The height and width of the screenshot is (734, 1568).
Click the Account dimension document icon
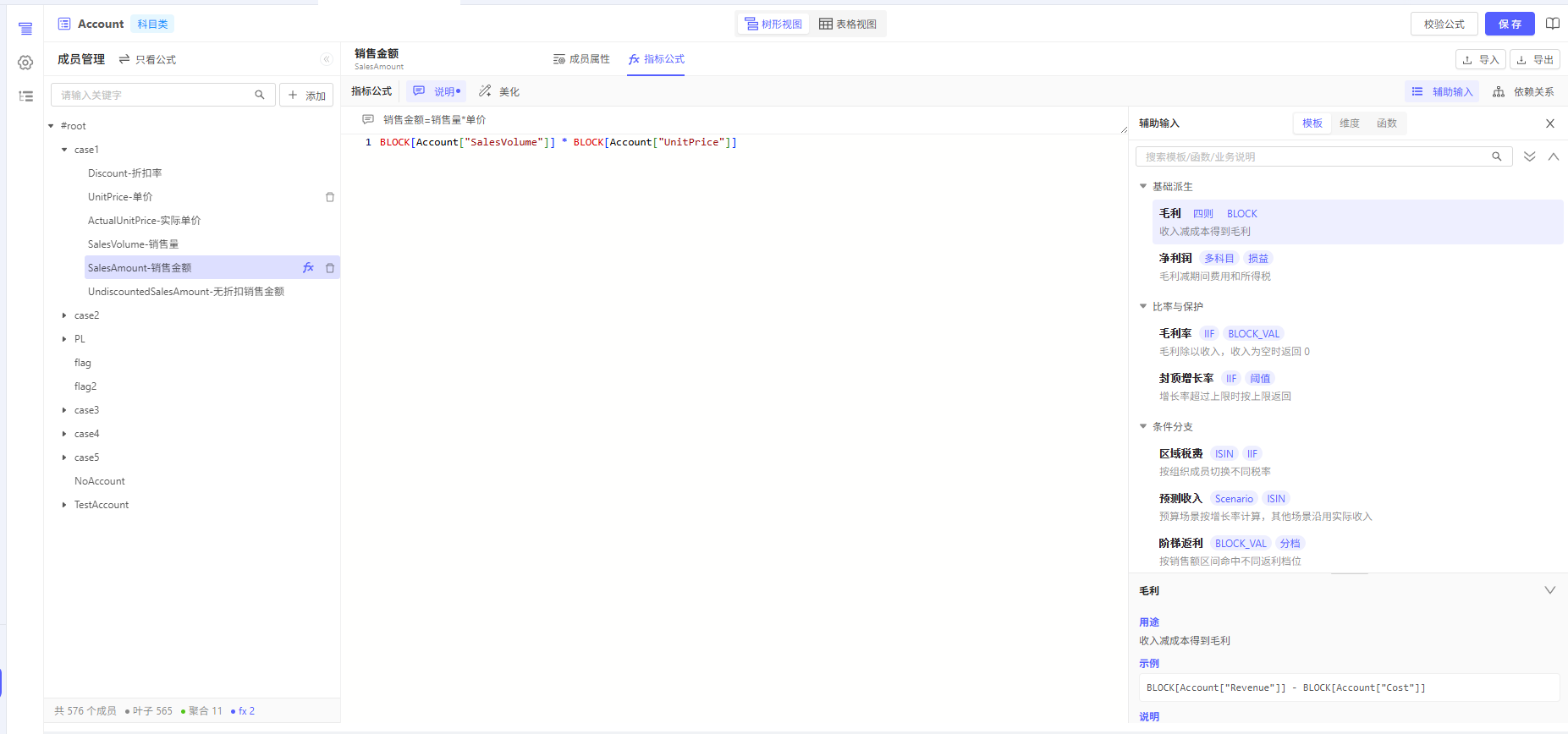[x=64, y=24]
